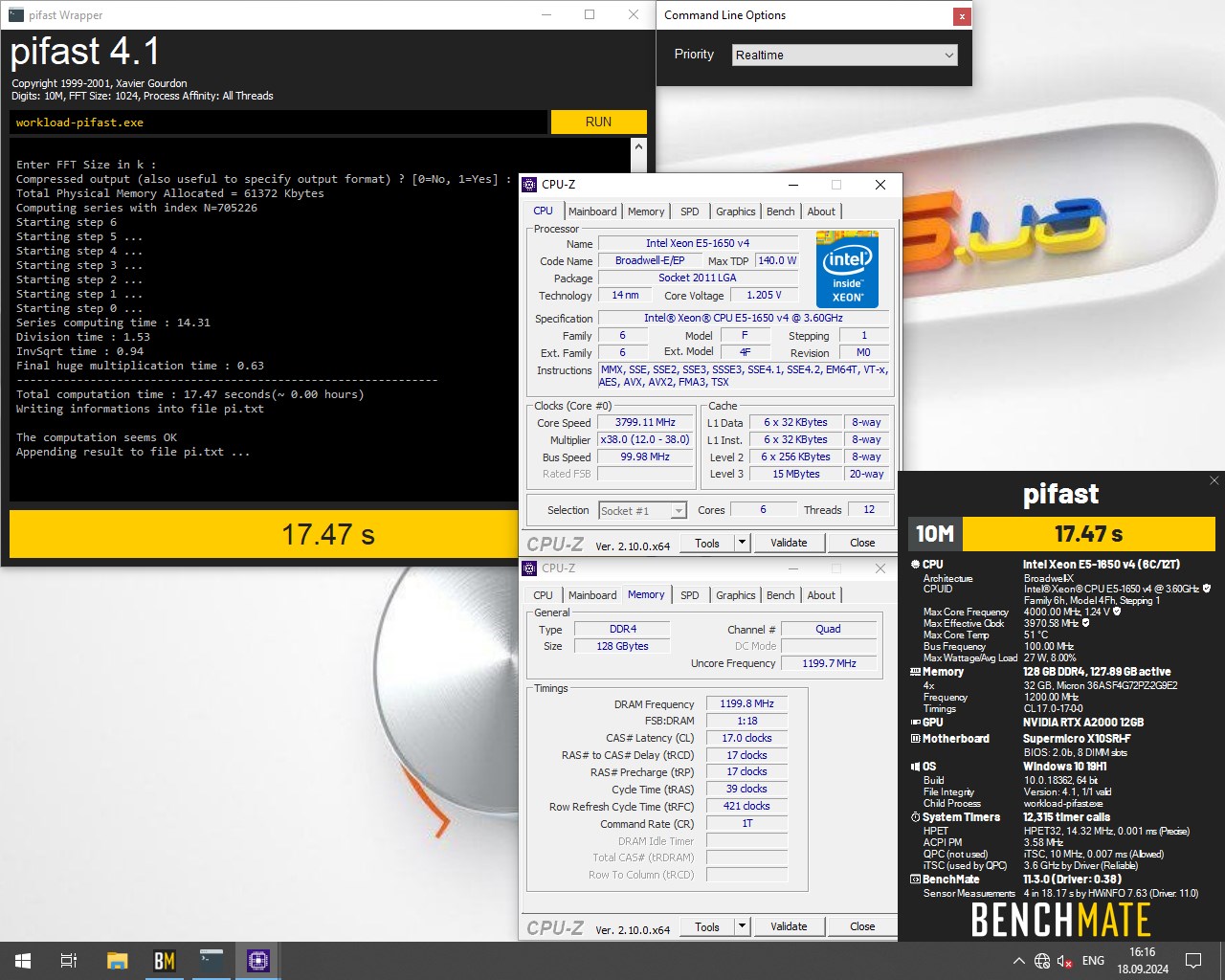Open SPD tab in upper CPU-Z window
Viewport: 1225px width, 980px height.
pos(690,212)
